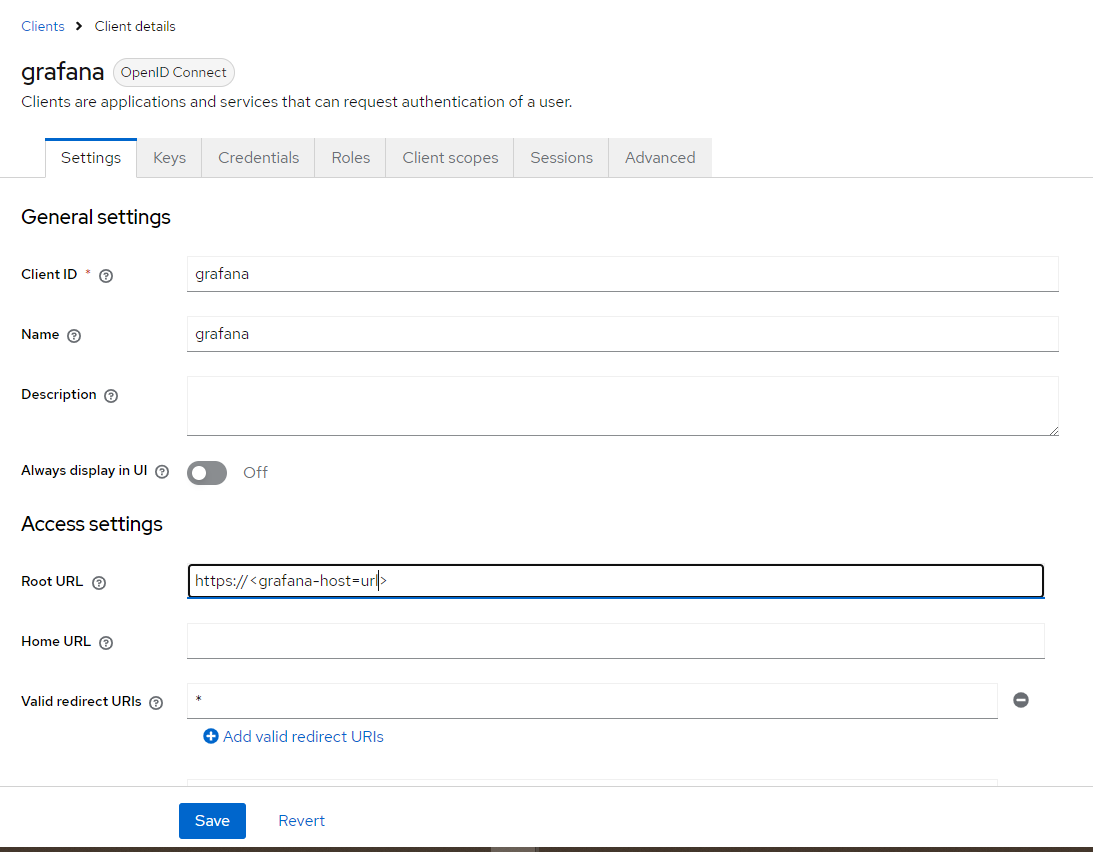Open the Description field help icon
This screenshot has width=1093, height=852.
click(x=111, y=396)
